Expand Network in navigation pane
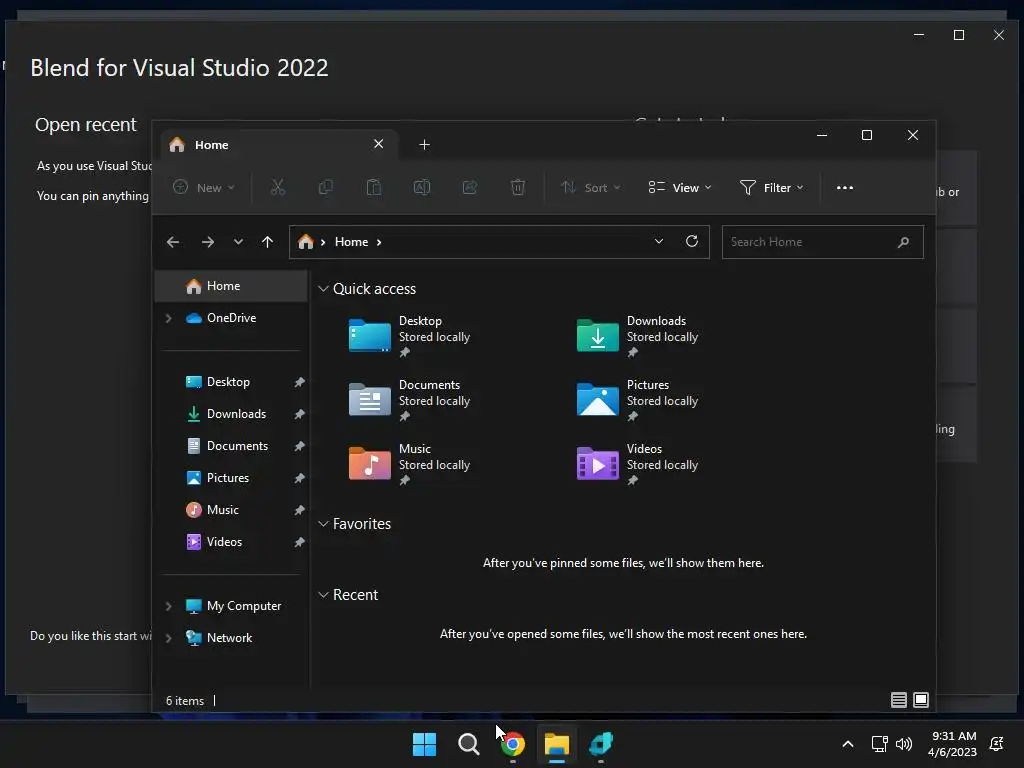The image size is (1024, 768). pyautogui.click(x=168, y=638)
